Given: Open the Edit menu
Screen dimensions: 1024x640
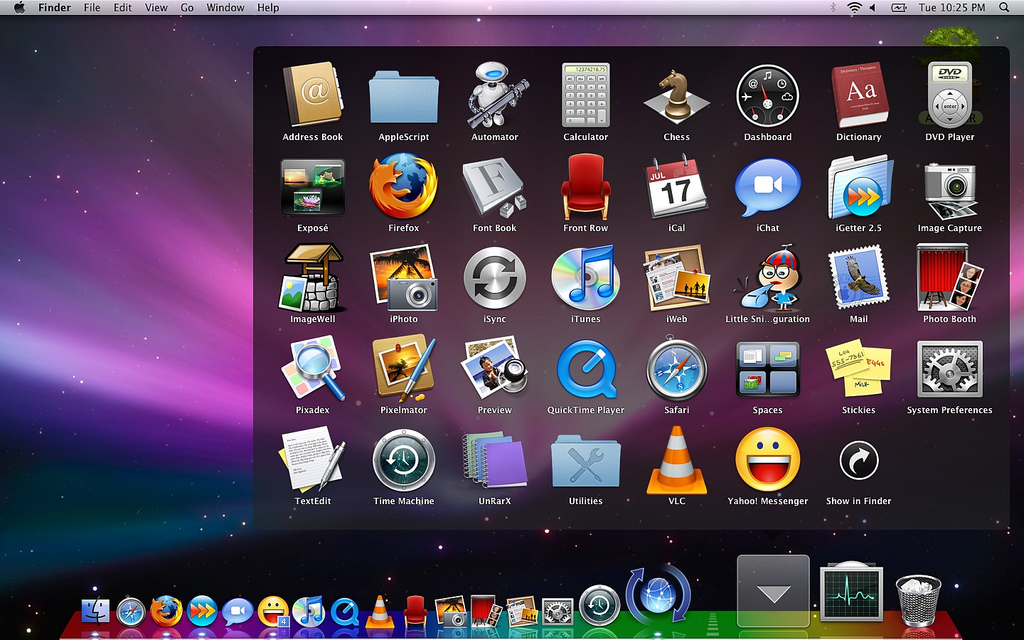Looking at the screenshot, I should [x=122, y=8].
